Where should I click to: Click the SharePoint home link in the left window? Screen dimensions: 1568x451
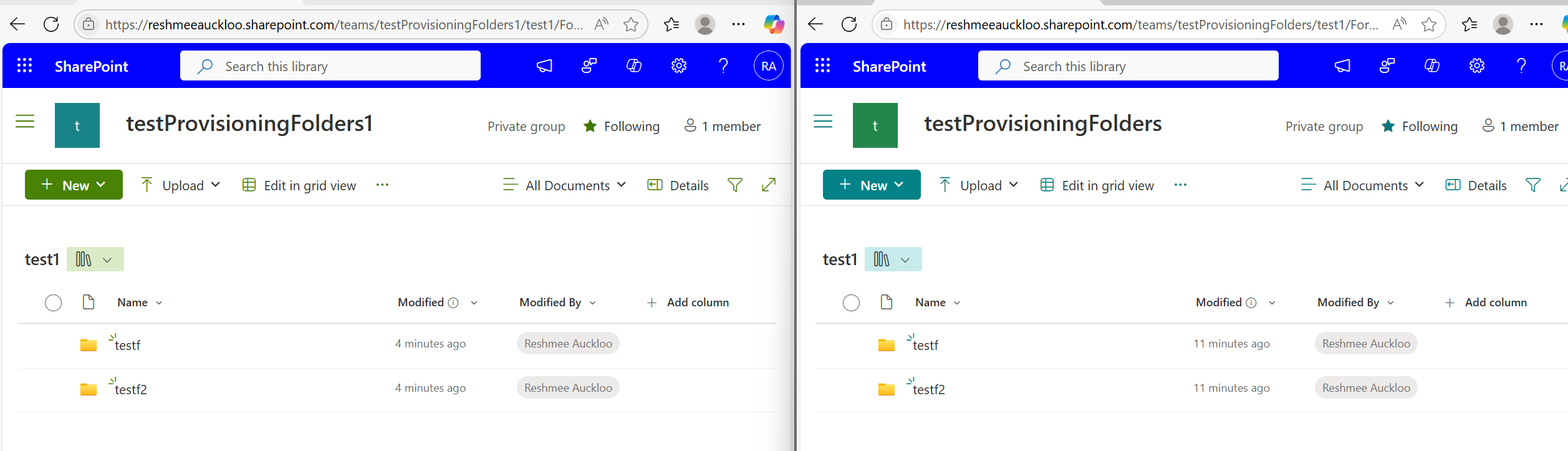coord(91,66)
